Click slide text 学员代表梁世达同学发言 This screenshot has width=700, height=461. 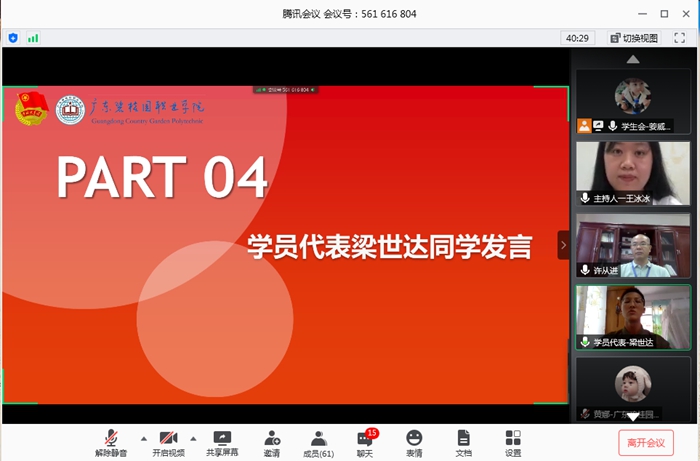390,246
